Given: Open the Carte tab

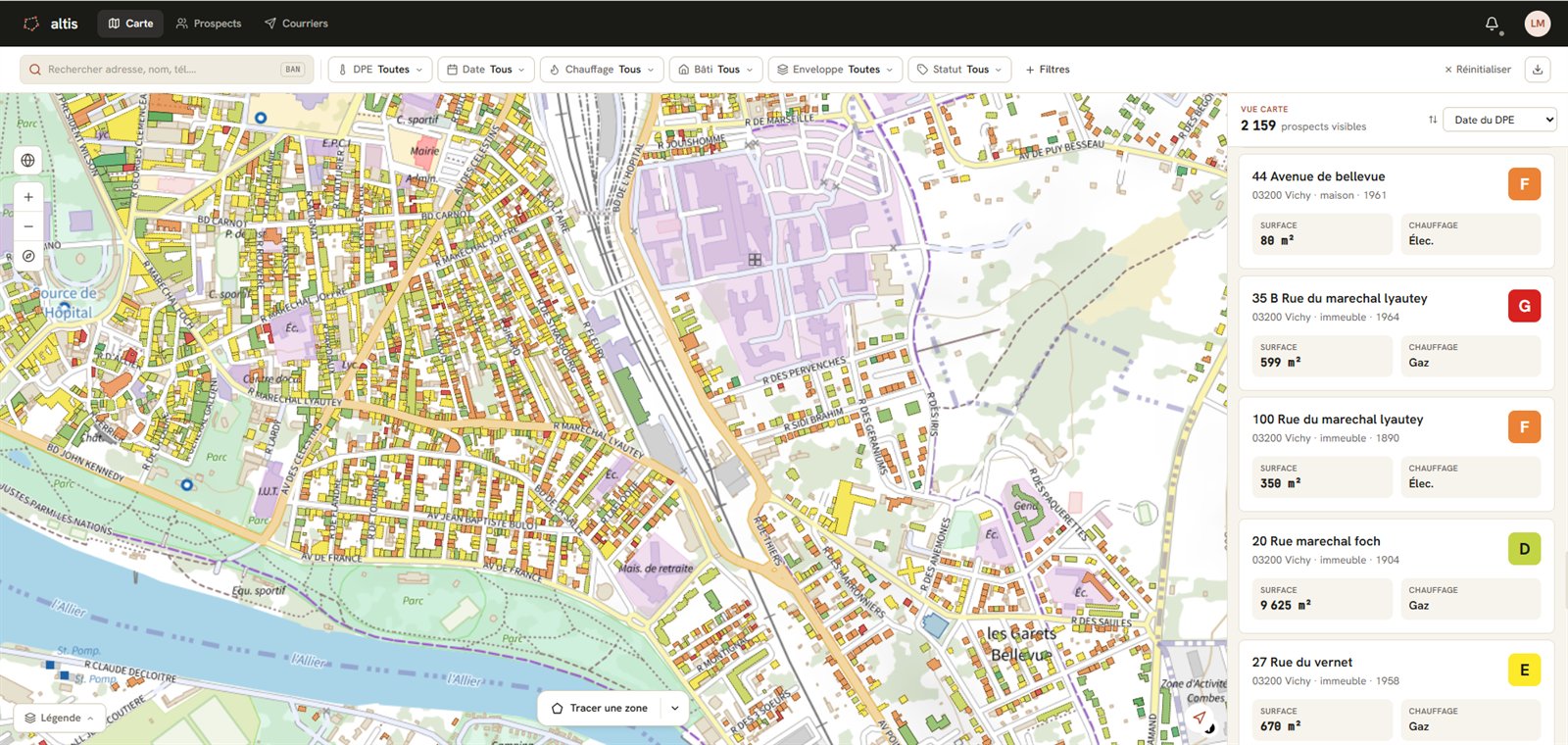Looking at the screenshot, I should point(131,24).
